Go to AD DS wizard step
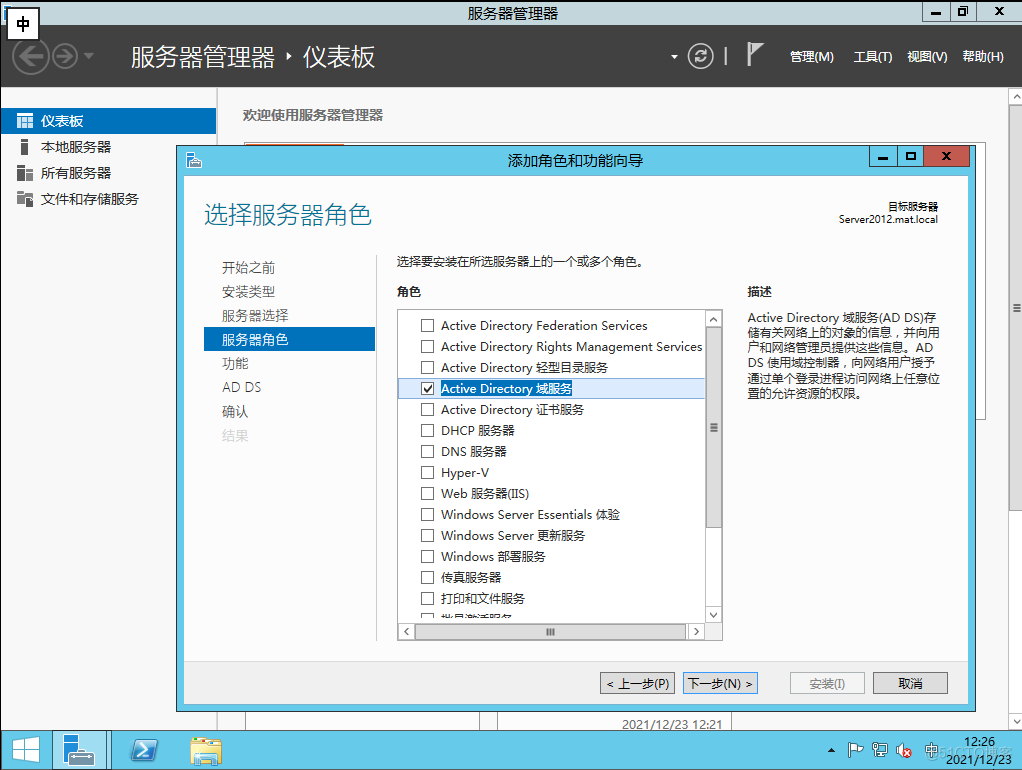Image resolution: width=1022 pixels, height=770 pixels. pyautogui.click(x=241, y=387)
